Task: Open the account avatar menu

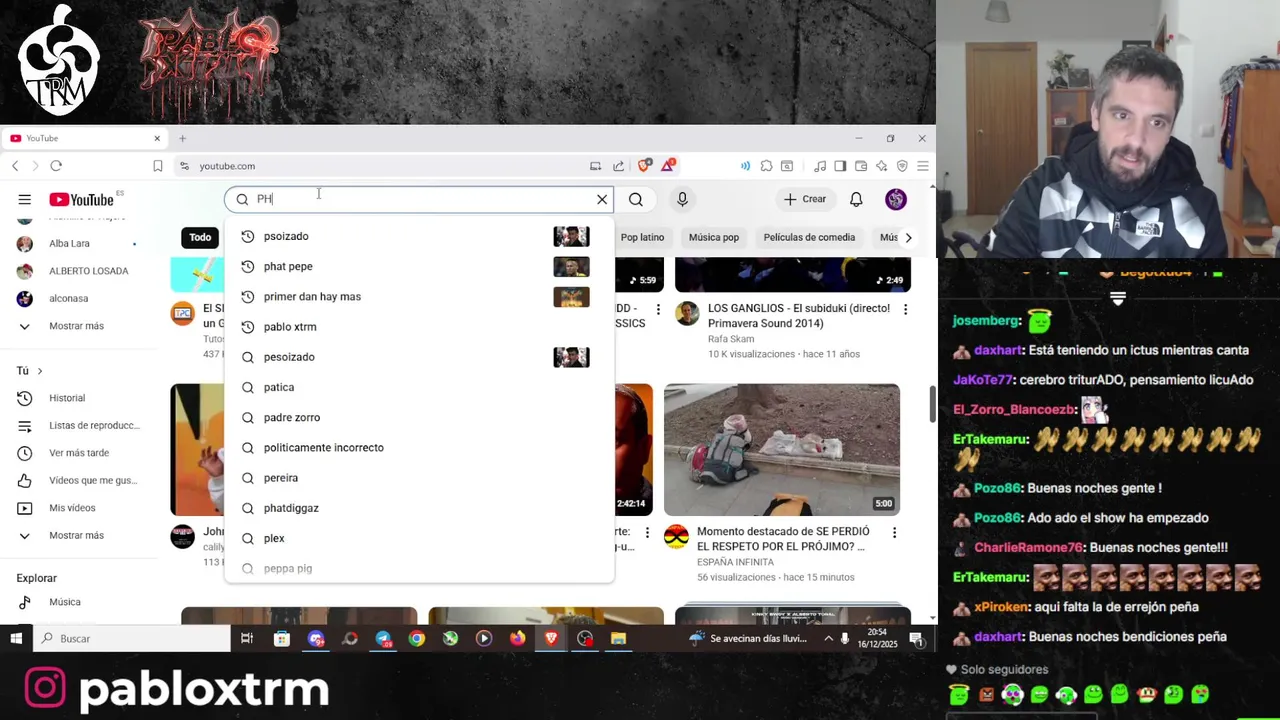Action: click(x=896, y=199)
